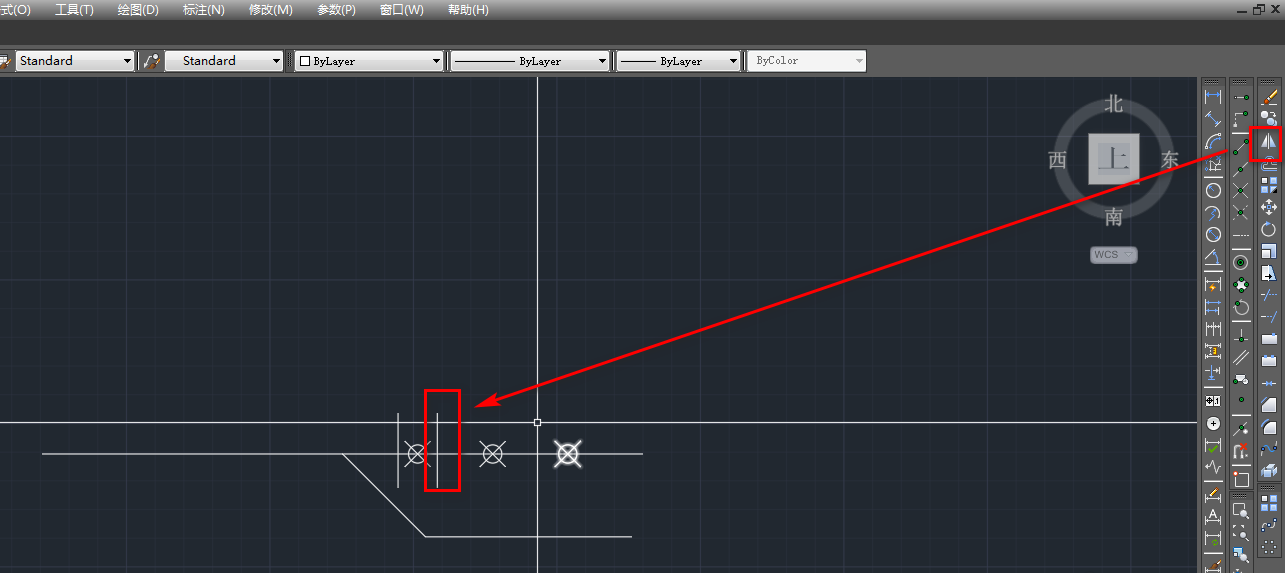Open the 标注(N) menu
The image size is (1285, 573).
[x=203, y=10]
